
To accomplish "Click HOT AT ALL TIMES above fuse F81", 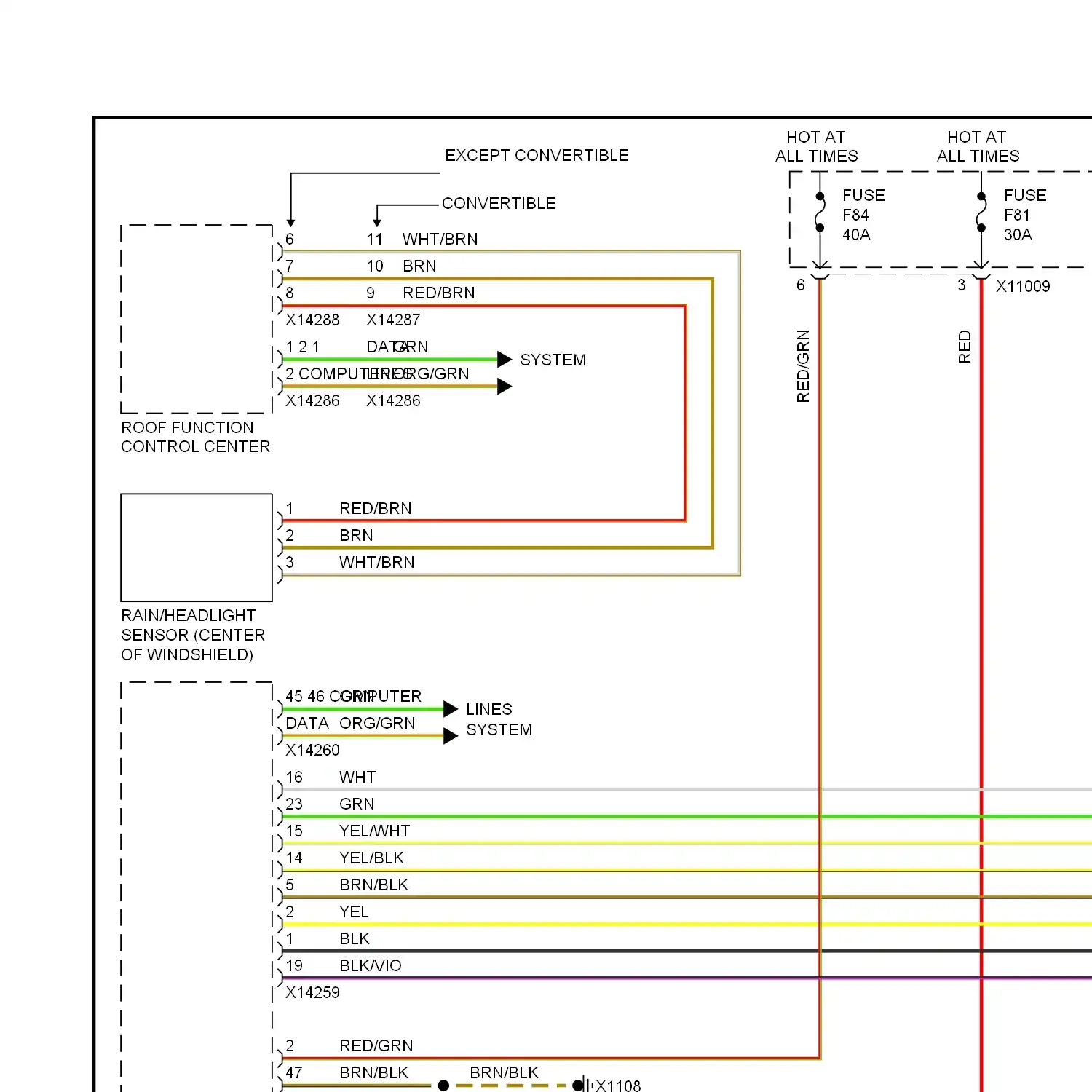I will tap(978, 146).
